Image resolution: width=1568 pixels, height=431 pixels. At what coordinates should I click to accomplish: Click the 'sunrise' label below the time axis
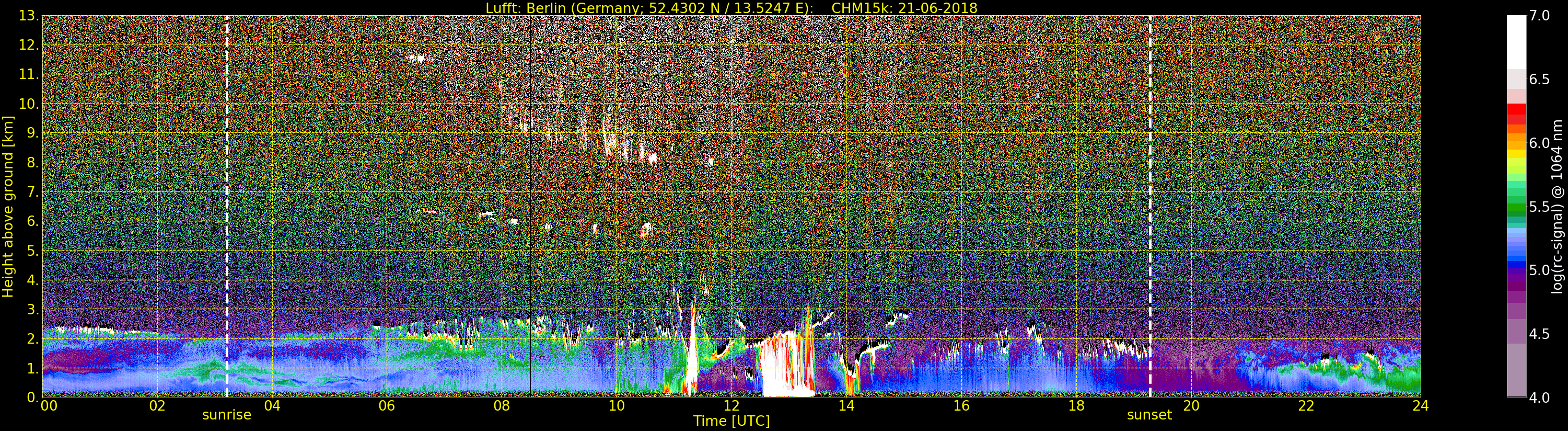click(x=226, y=415)
